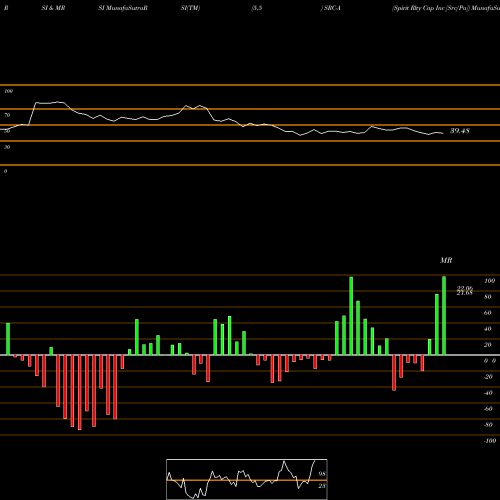Click the '(5,5' parameter text in the header
Screen dimensions: 500x500
click(257, 8)
